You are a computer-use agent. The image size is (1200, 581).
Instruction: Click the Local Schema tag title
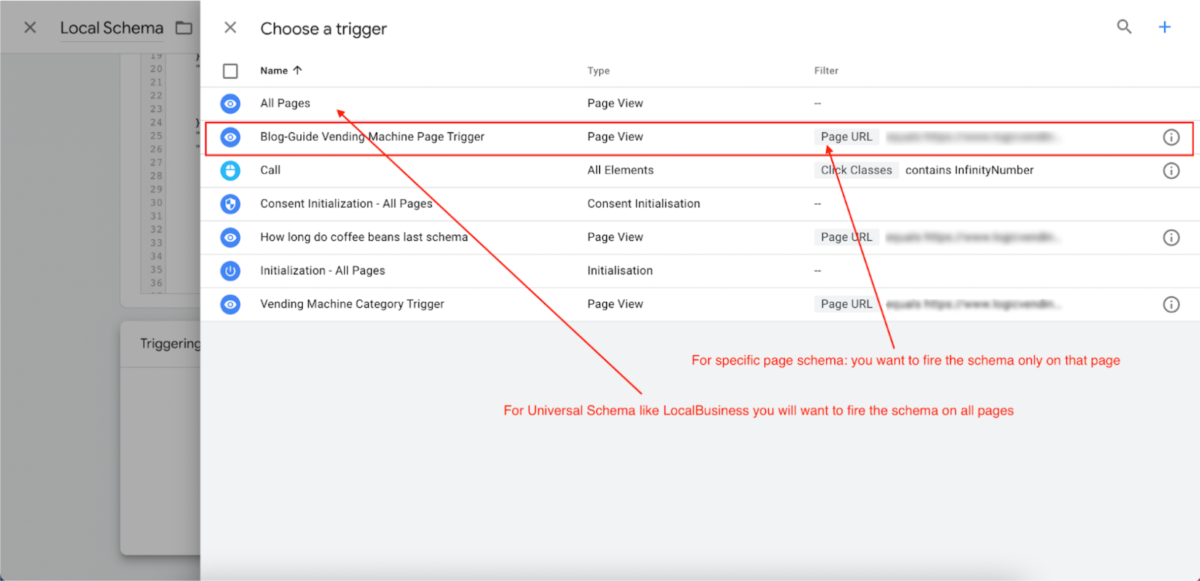point(111,28)
